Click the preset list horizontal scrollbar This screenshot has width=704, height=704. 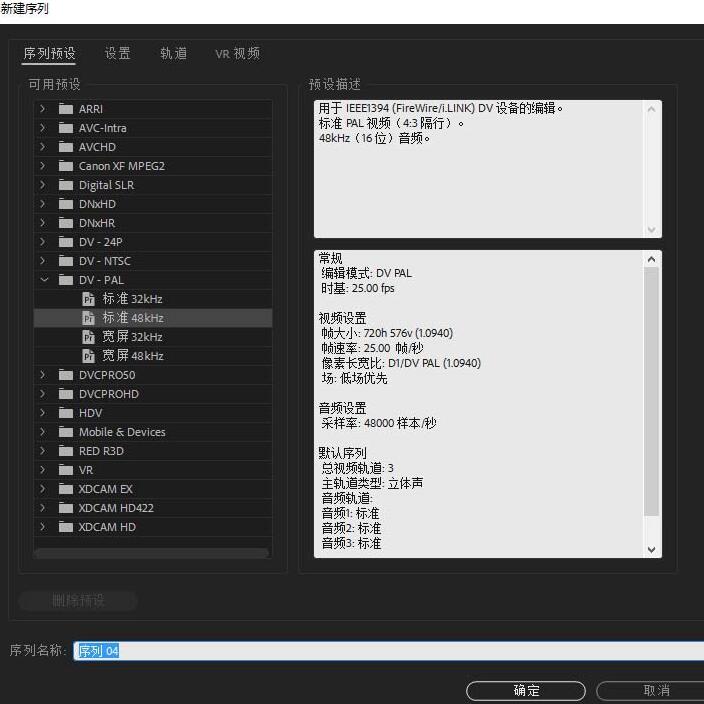coord(151,553)
